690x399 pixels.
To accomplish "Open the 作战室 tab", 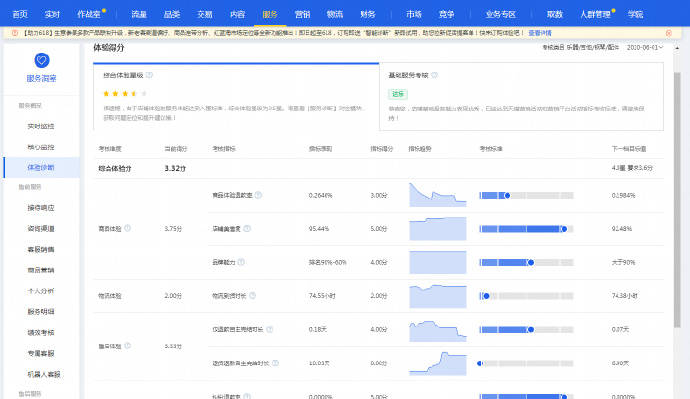I will point(89,14).
